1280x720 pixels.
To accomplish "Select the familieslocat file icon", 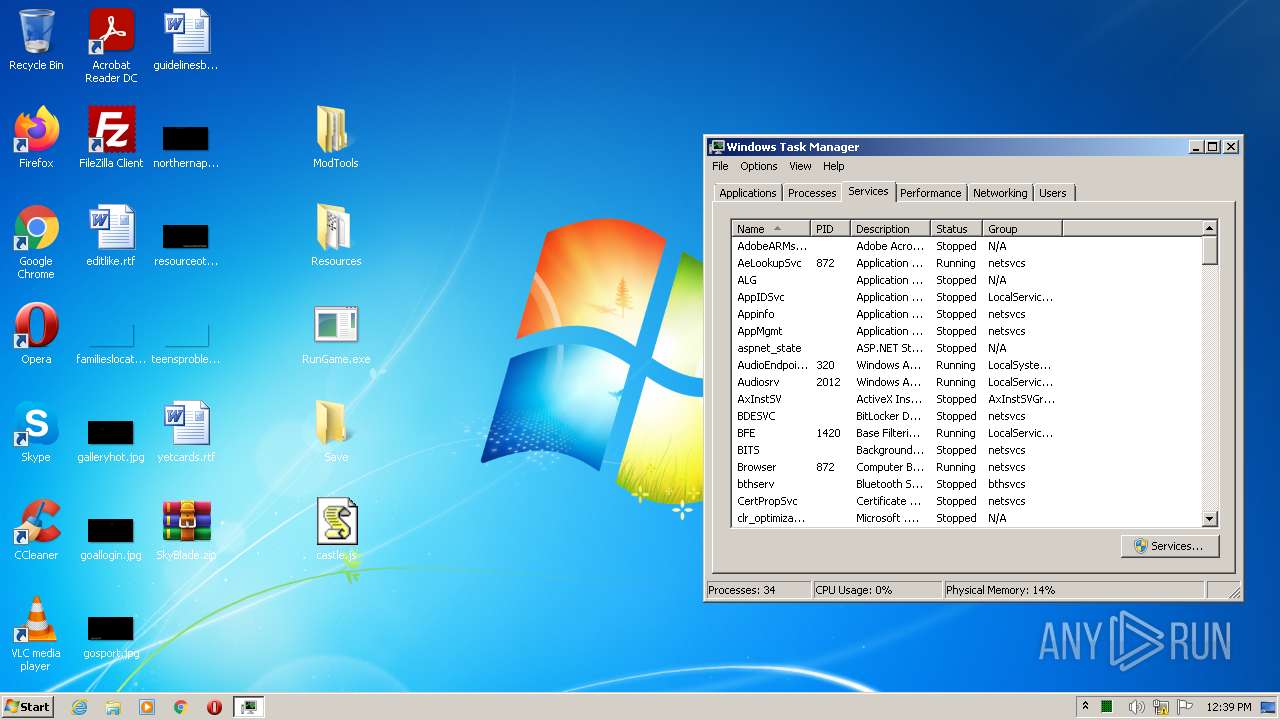I will point(111,342).
